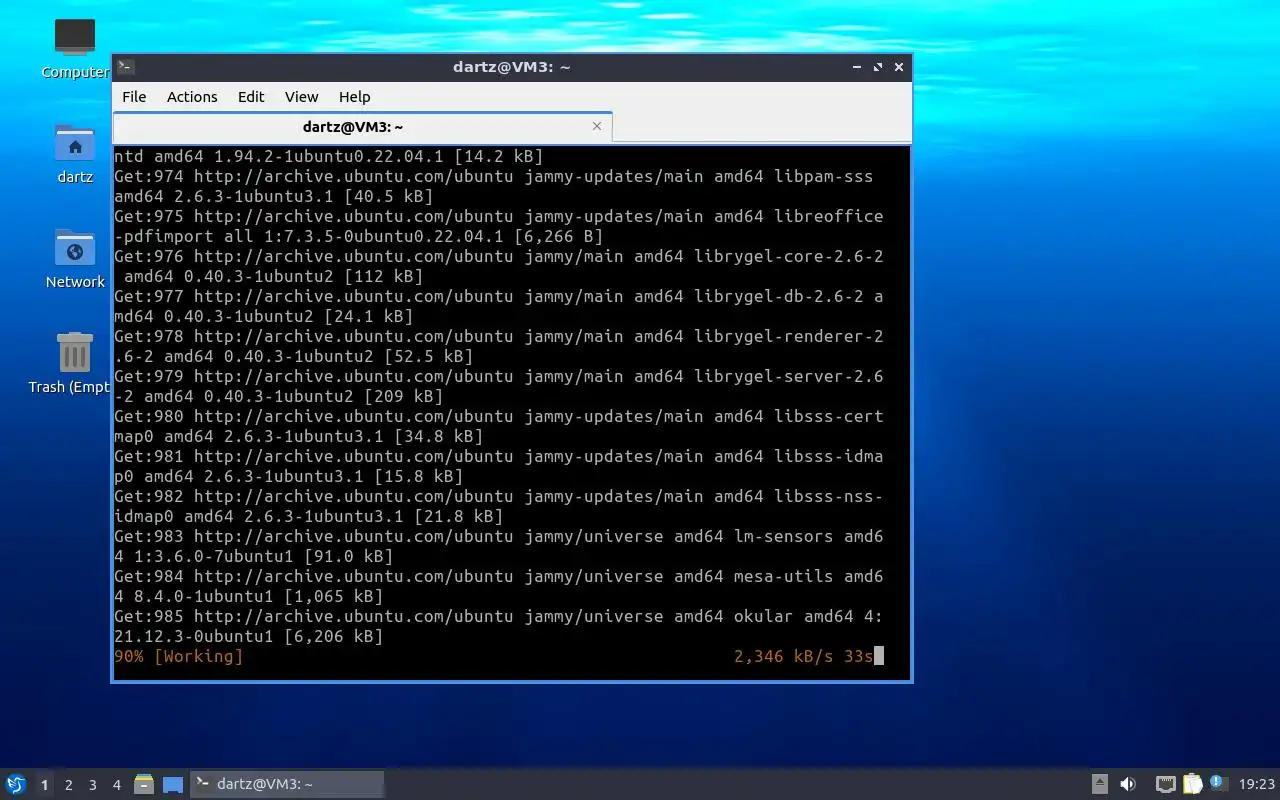This screenshot has width=1280, height=800.
Task: Click the '2,346 kB/s 33s' download speed text
Action: pos(803,656)
